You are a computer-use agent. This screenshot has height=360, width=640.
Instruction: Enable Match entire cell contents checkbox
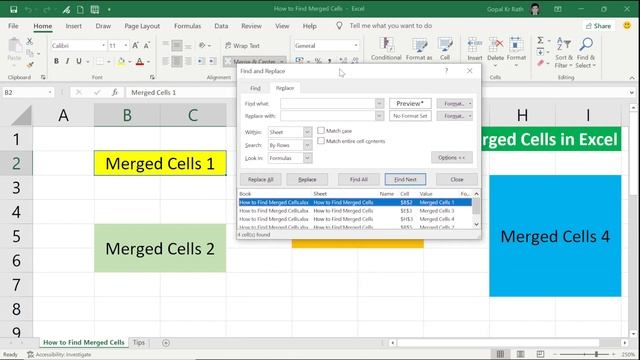pyautogui.click(x=321, y=141)
